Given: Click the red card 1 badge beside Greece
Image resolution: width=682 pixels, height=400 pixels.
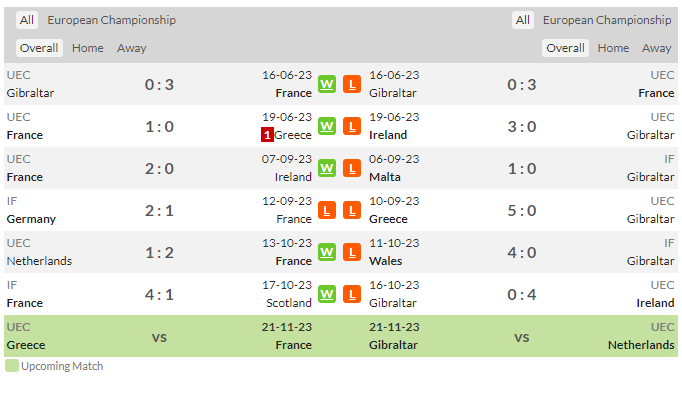Looking at the screenshot, I should click(x=267, y=135).
